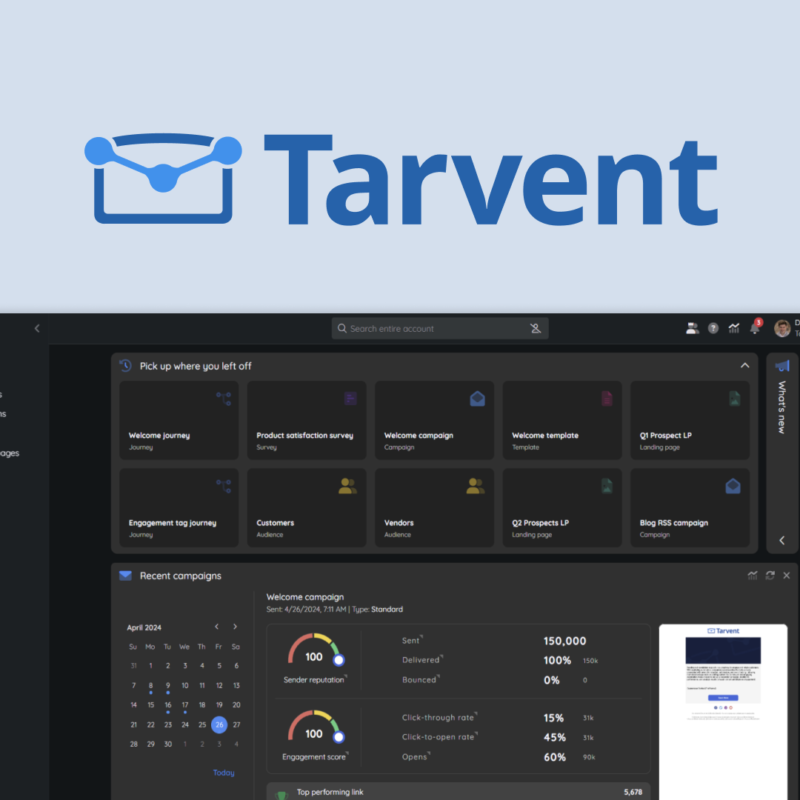Image resolution: width=800 pixels, height=800 pixels.
Task: Select April 16 in the calendar
Action: (x=168, y=705)
